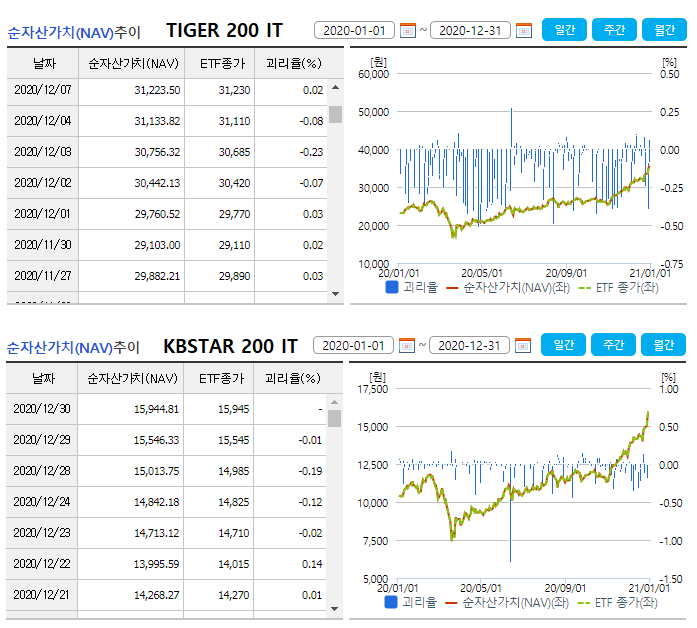
Task: Select the 2020/12/07 date cell
Action: tap(43, 90)
